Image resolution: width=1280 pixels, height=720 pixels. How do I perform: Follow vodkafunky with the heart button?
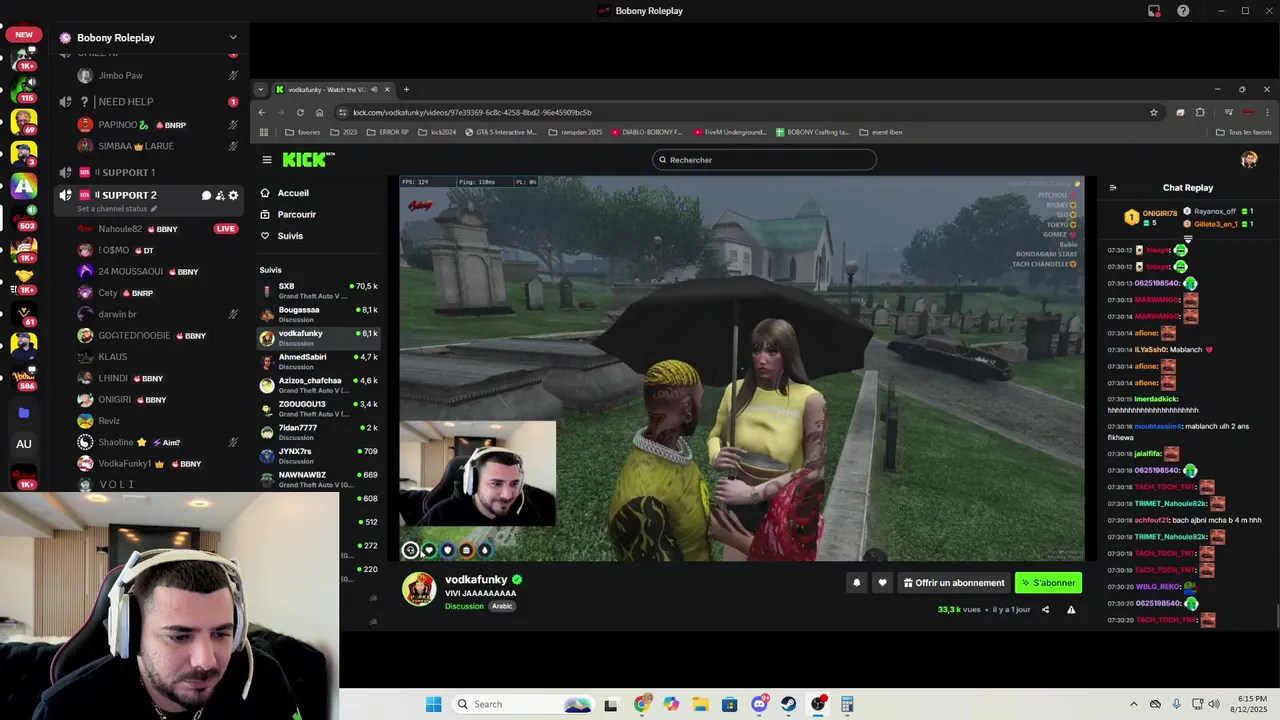click(882, 583)
